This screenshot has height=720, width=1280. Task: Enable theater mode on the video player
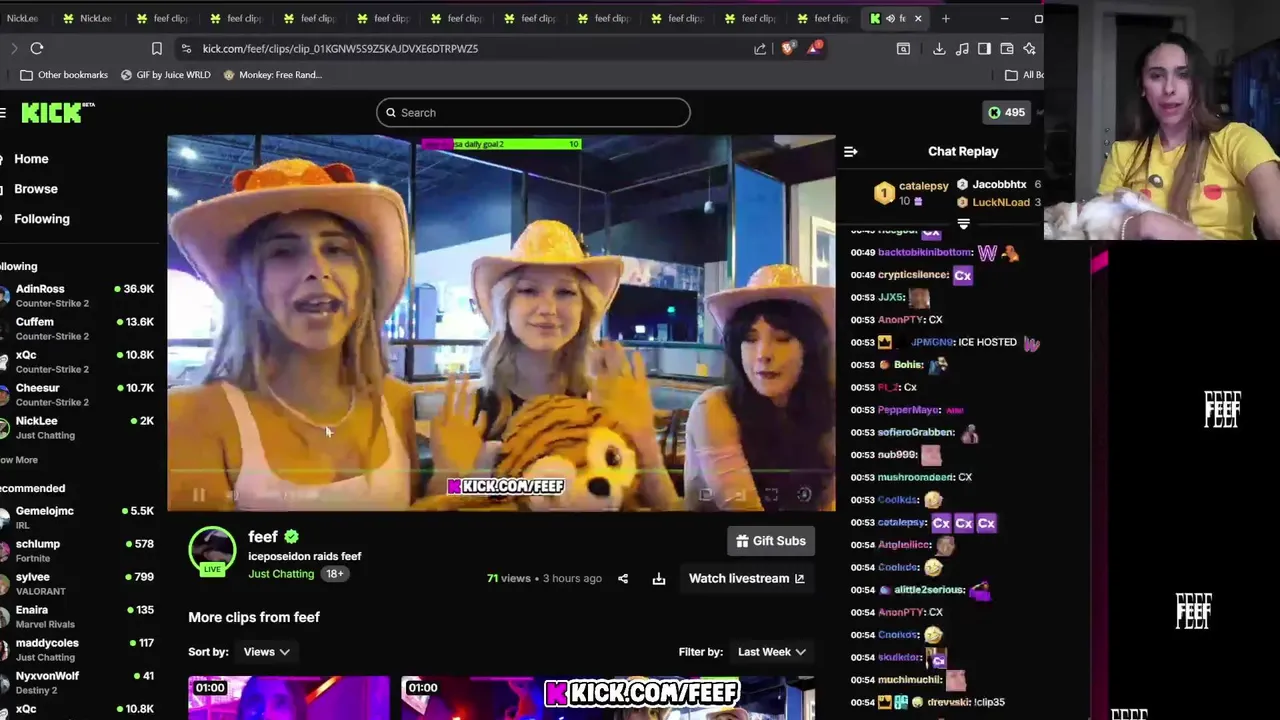coord(738,494)
